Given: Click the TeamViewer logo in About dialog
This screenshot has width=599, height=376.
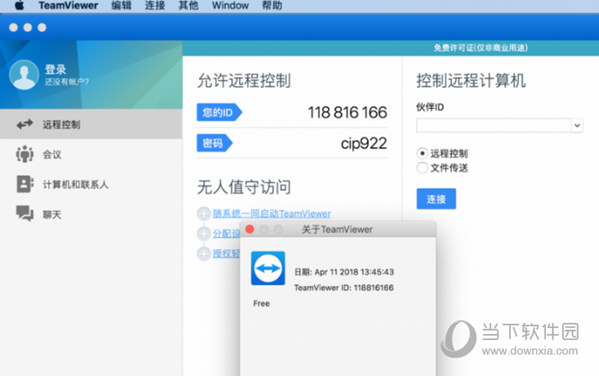Looking at the screenshot, I should point(268,268).
